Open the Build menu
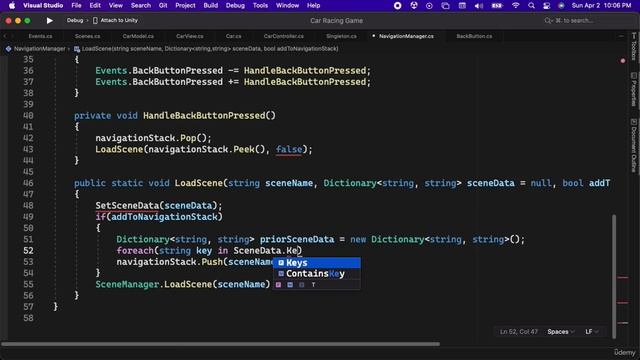The height and width of the screenshot is (360, 640). tap(211, 6)
